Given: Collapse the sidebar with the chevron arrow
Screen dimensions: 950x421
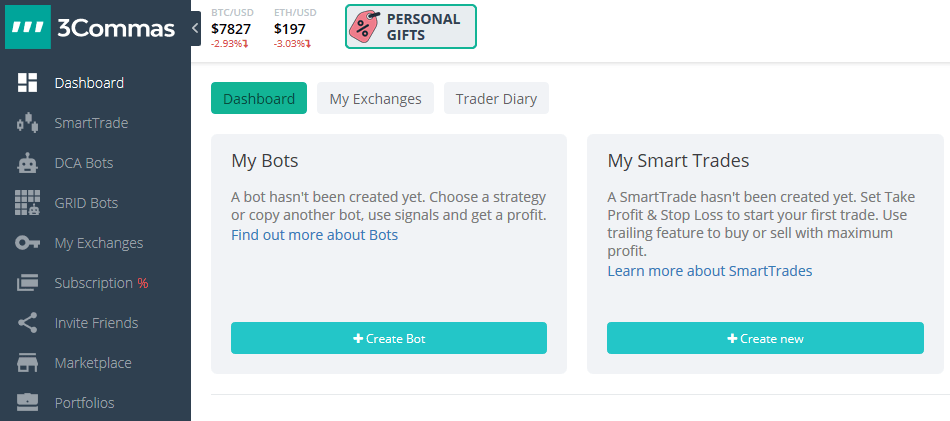Looking at the screenshot, I should point(195,28).
